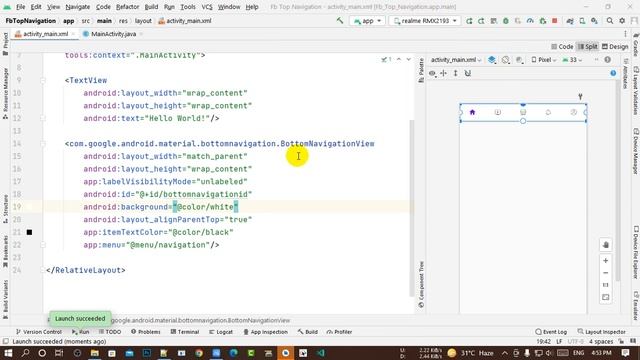Click the clear constraints icon in design toolbar
This screenshot has height=360, width=640.
(468, 73)
